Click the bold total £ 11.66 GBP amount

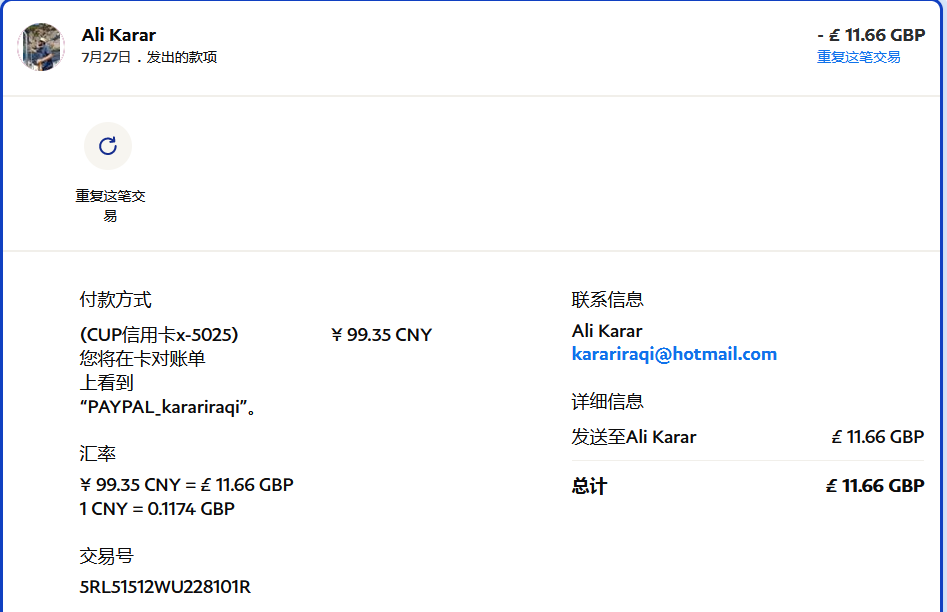875,486
